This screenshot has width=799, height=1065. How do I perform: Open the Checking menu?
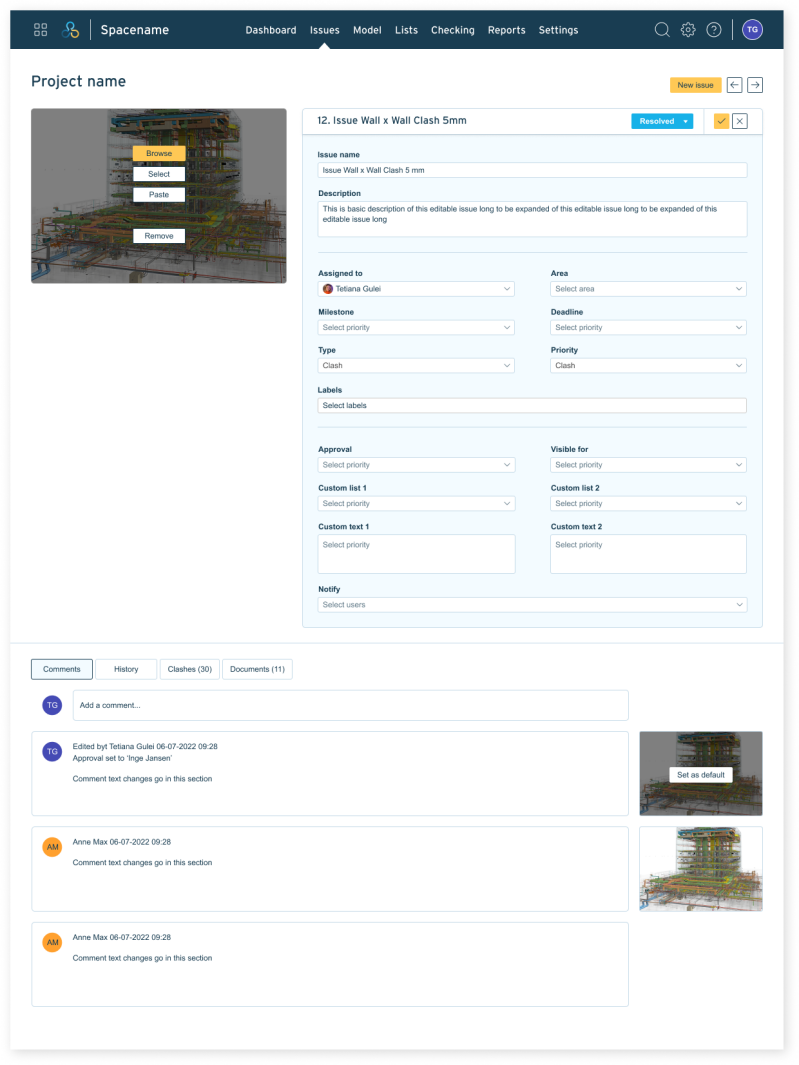(x=452, y=30)
